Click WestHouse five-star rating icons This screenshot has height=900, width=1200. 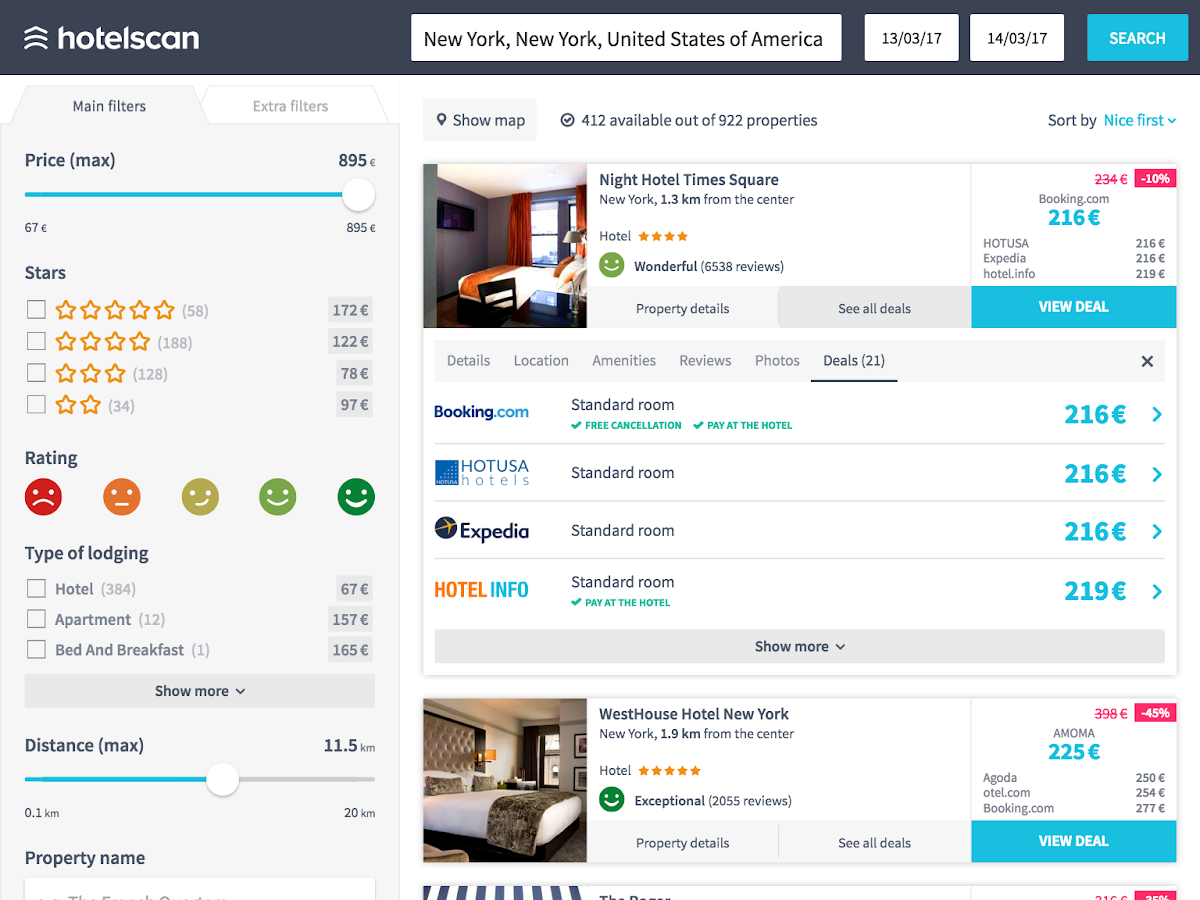coord(669,771)
